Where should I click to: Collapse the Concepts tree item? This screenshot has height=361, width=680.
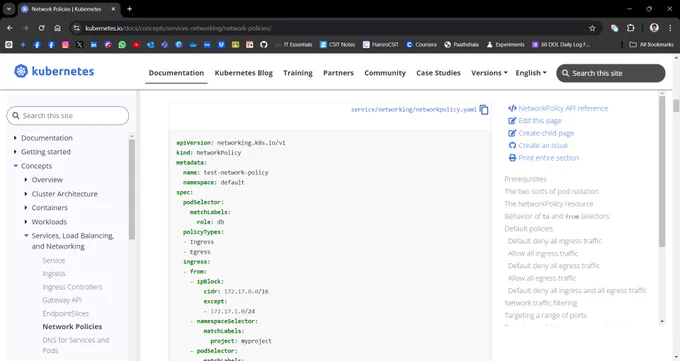click(16, 166)
